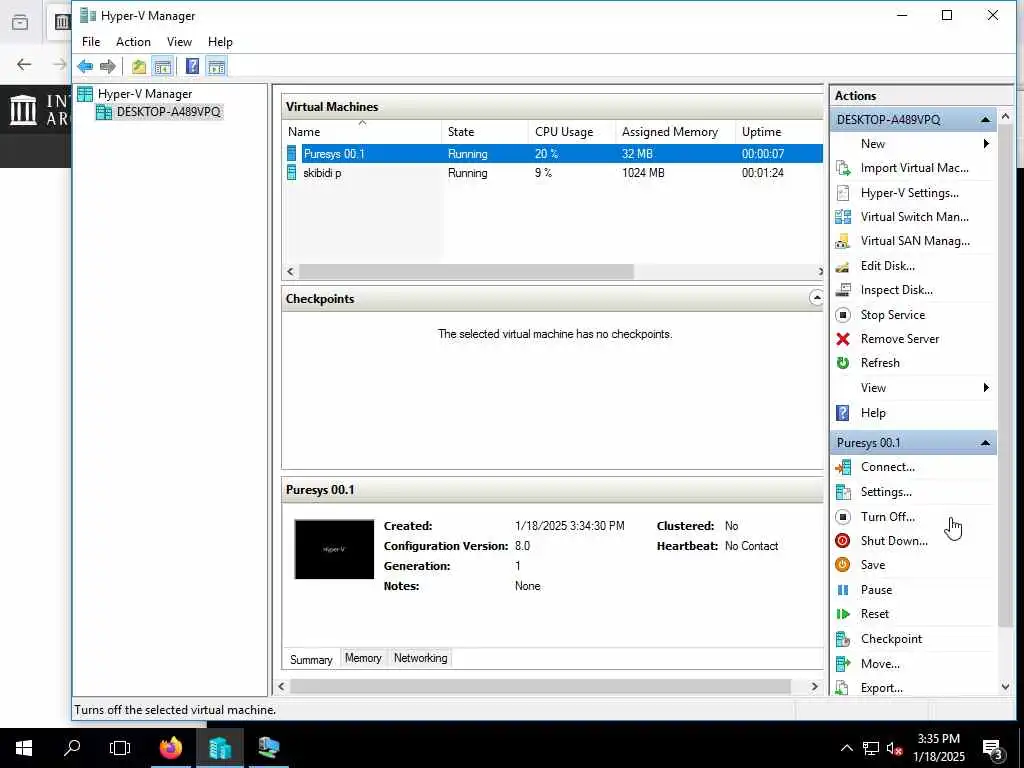This screenshot has height=768, width=1024.
Task: Open Task View from the taskbar
Action: point(120,748)
